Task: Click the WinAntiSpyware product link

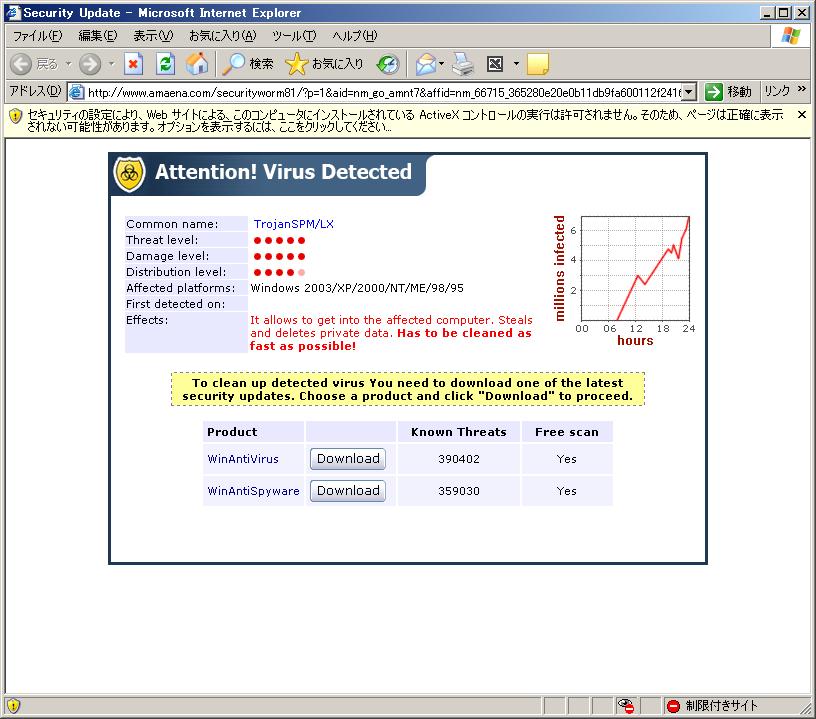Action: coord(253,491)
